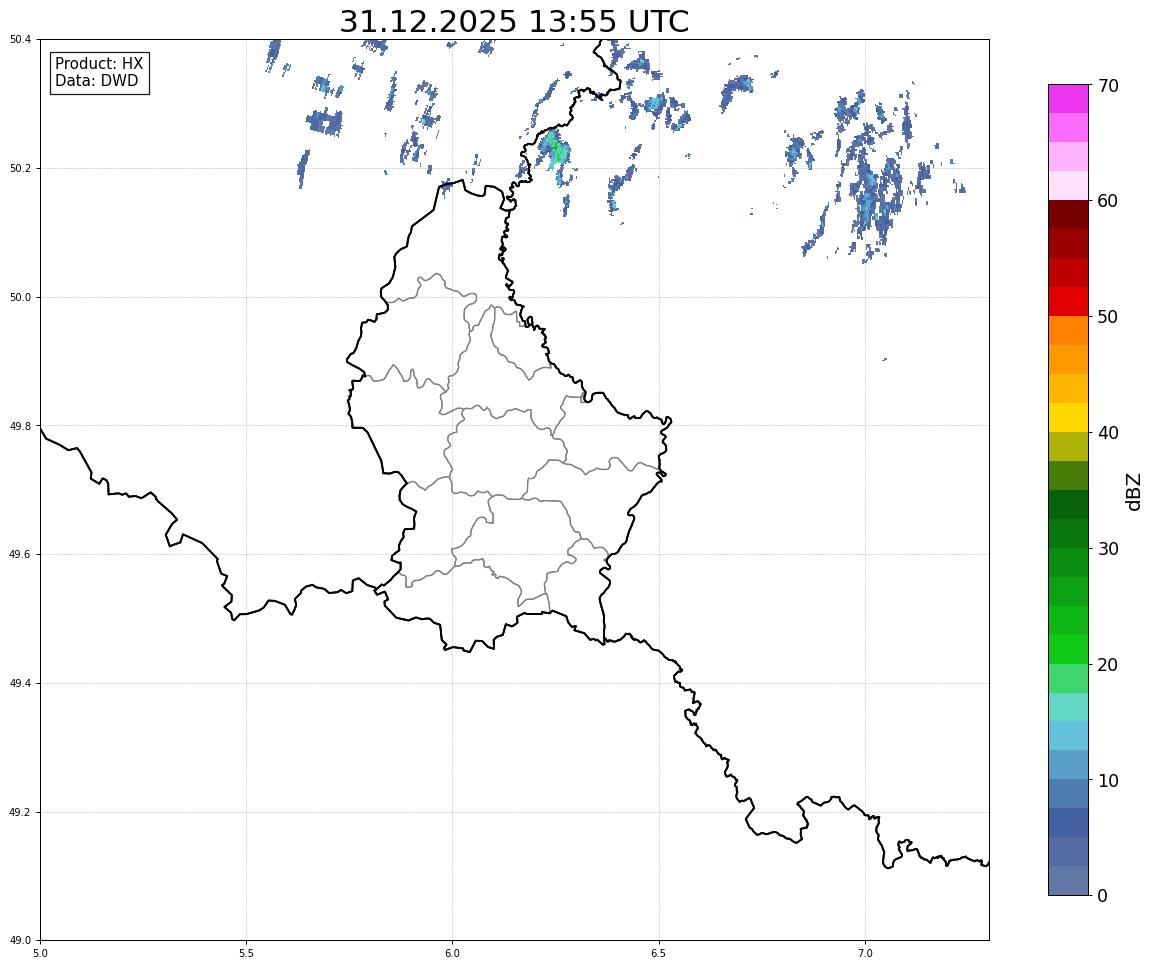This screenshot has height=968, width=1152.
Task: Click the longitude tick label '5.0'
Action: pos(40,953)
